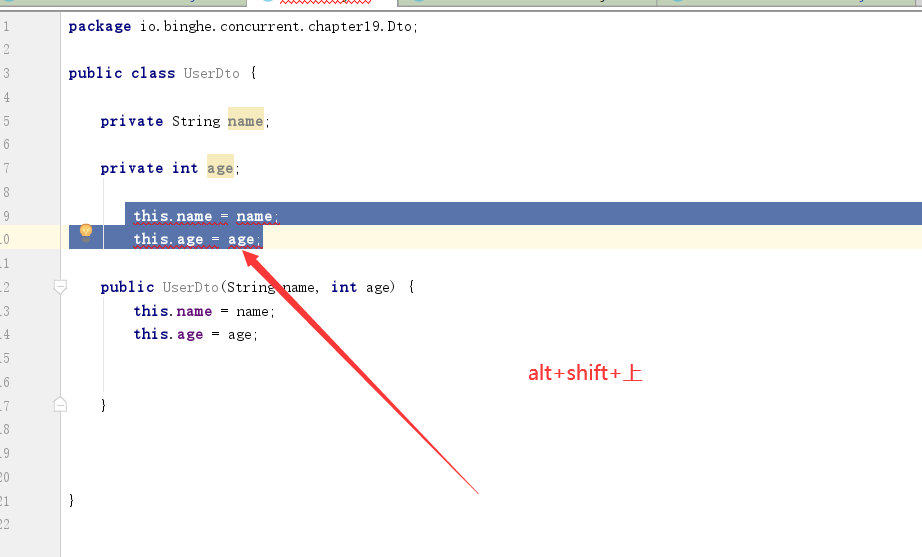Click the gutter at line number 7

coord(6,169)
